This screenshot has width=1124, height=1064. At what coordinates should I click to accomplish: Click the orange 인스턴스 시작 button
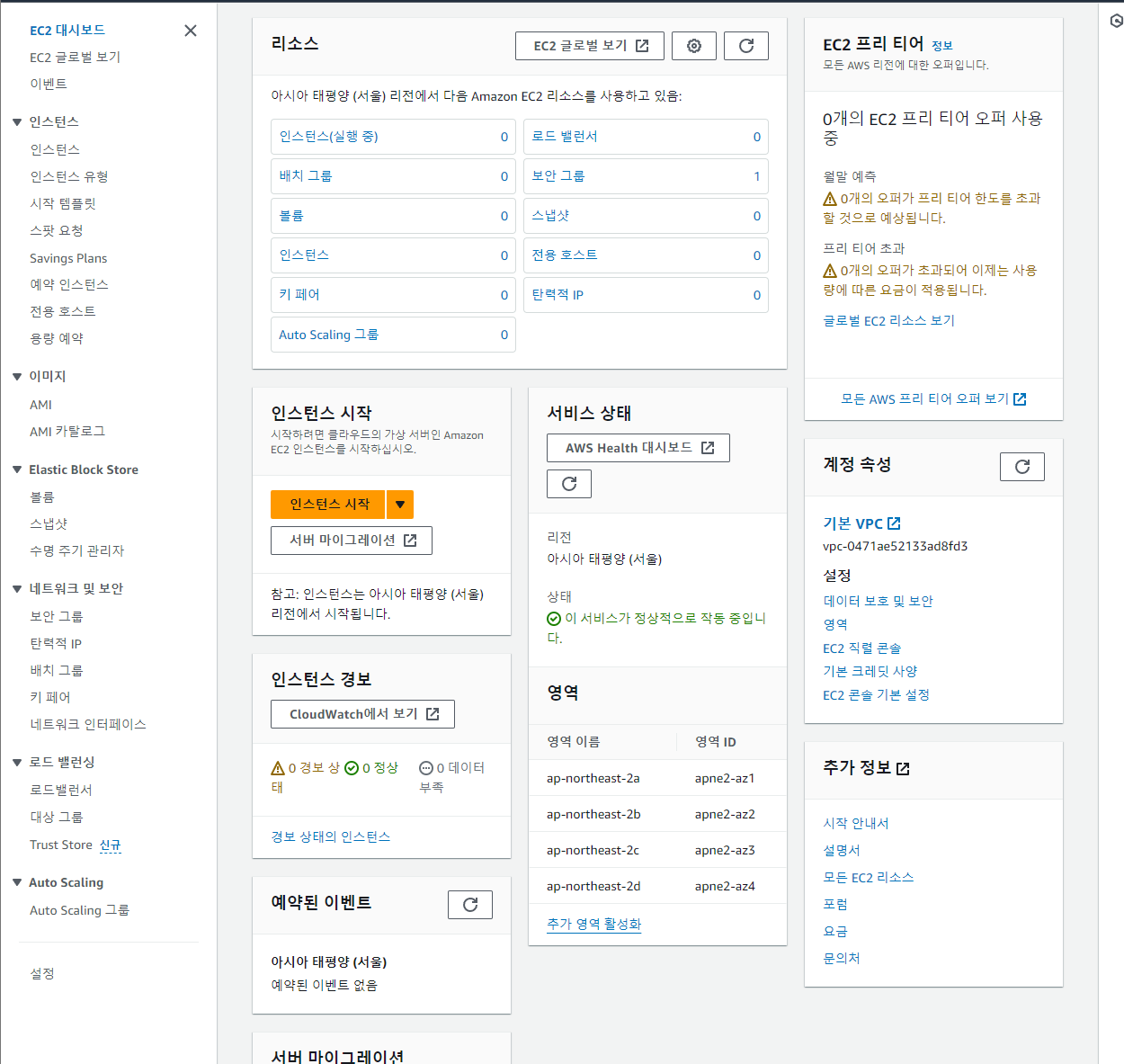pos(328,505)
